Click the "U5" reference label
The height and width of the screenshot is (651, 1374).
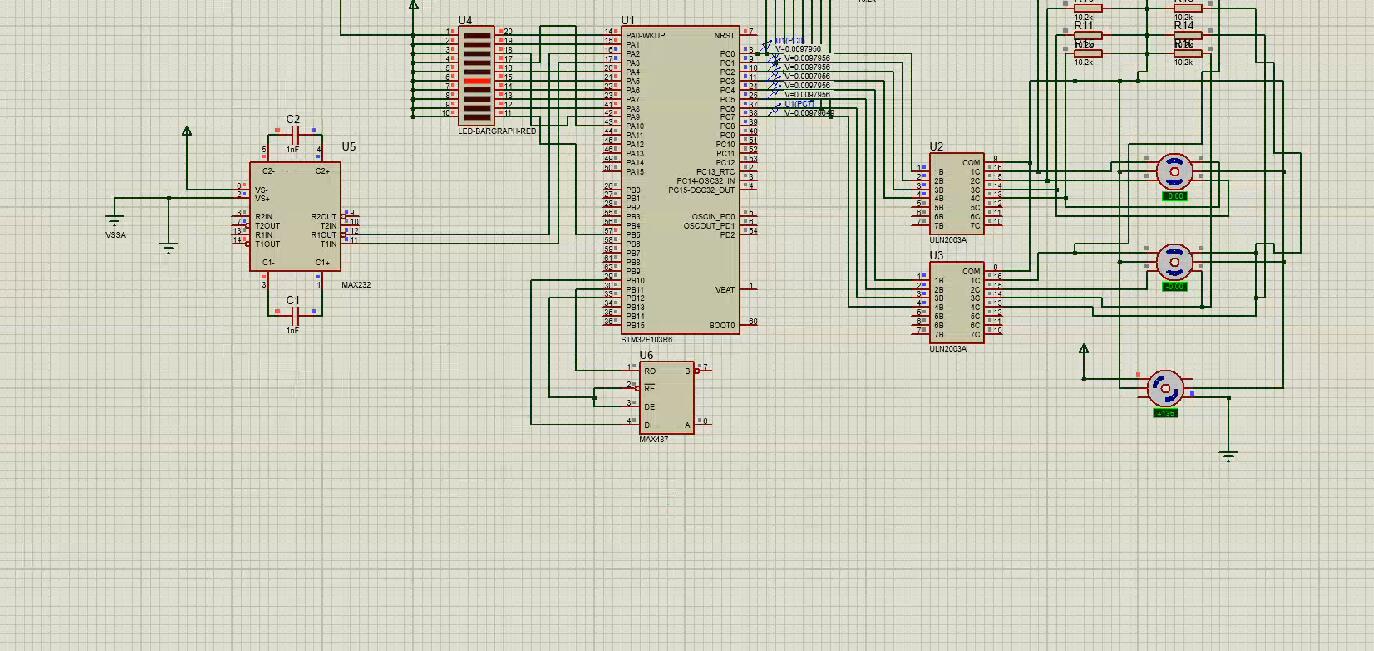tap(348, 147)
